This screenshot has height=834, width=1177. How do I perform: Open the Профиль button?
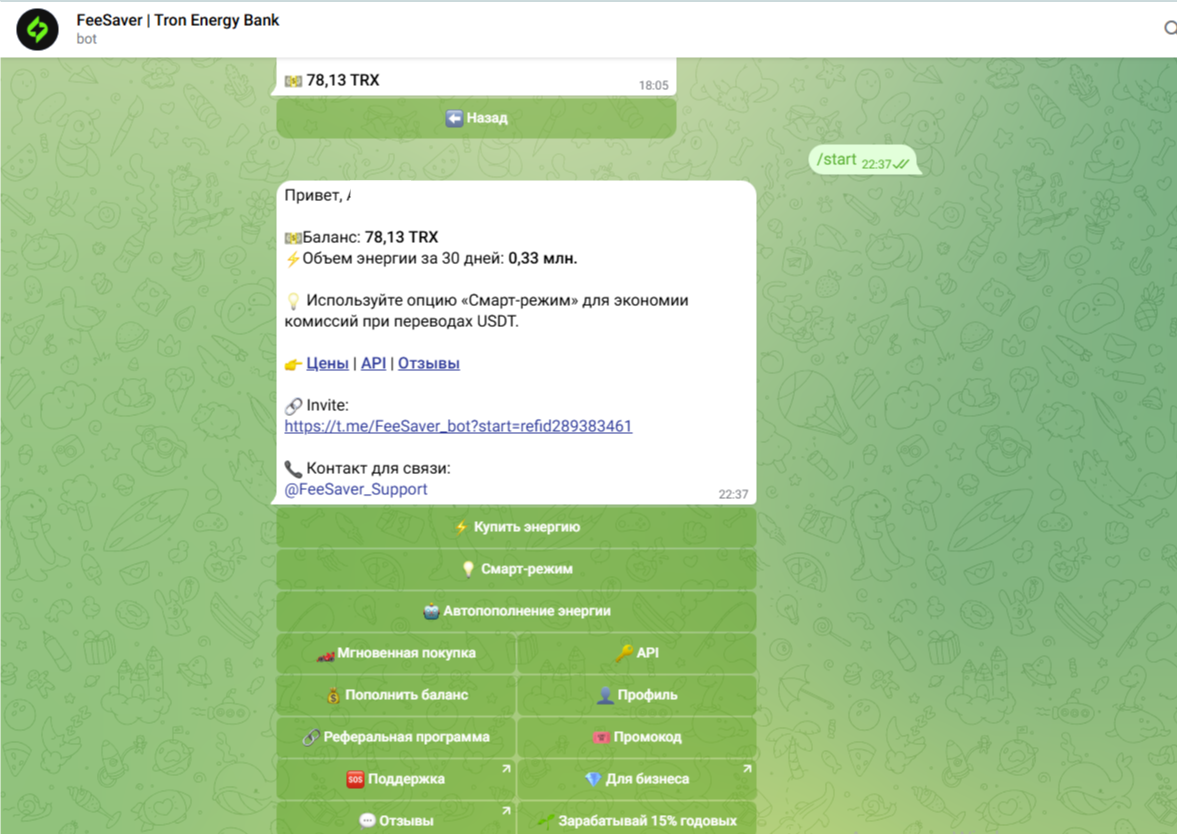[637, 695]
